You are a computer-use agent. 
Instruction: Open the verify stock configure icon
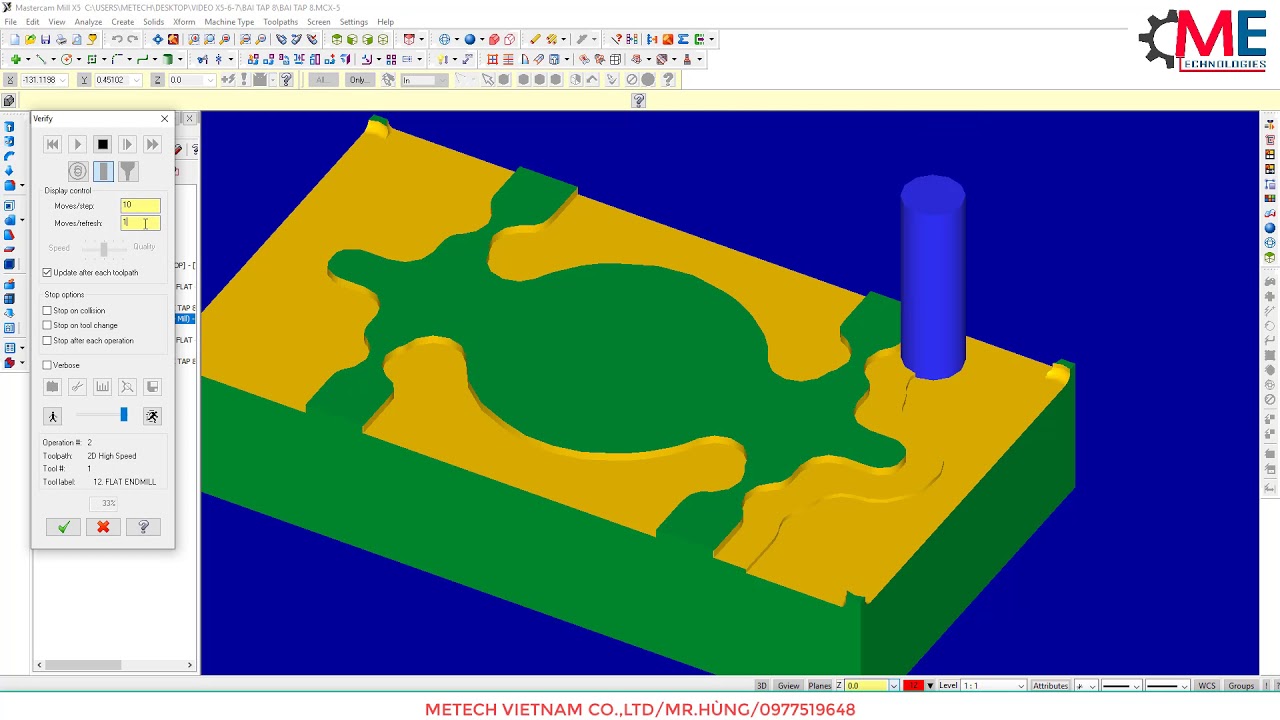[x=53, y=387]
